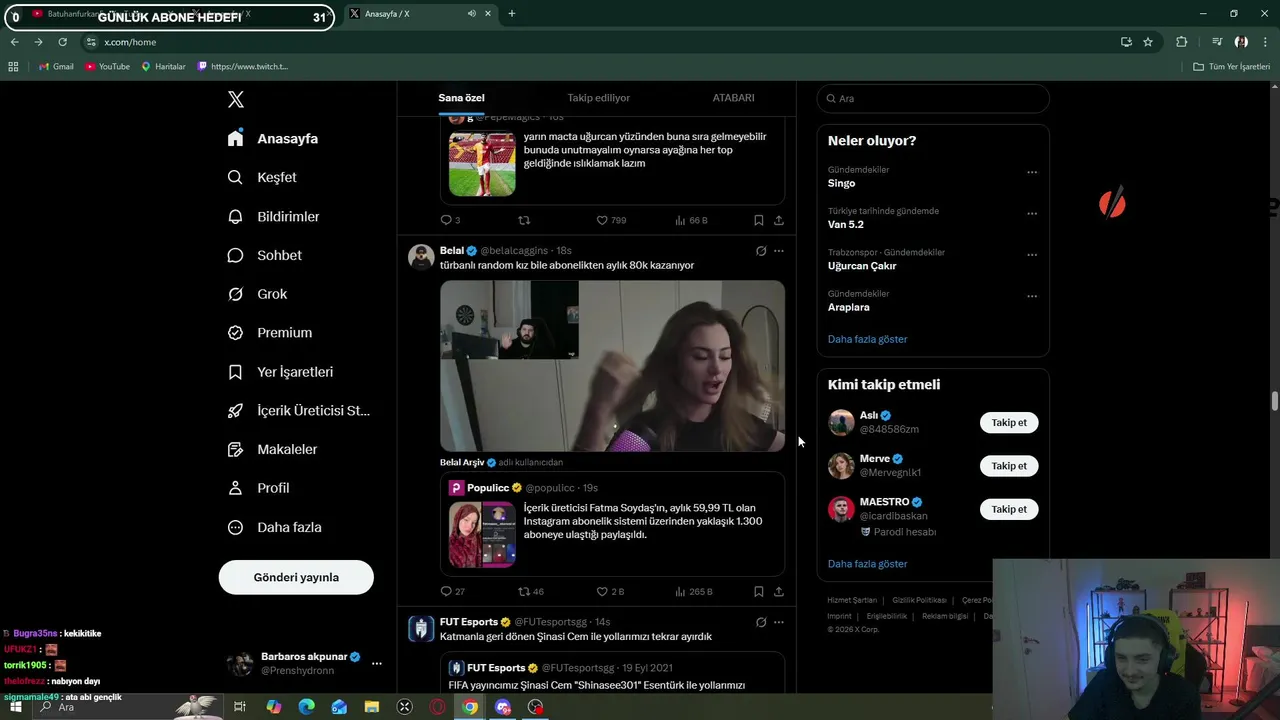
Task: Open Grok icon on Belal's post
Action: (x=761, y=251)
